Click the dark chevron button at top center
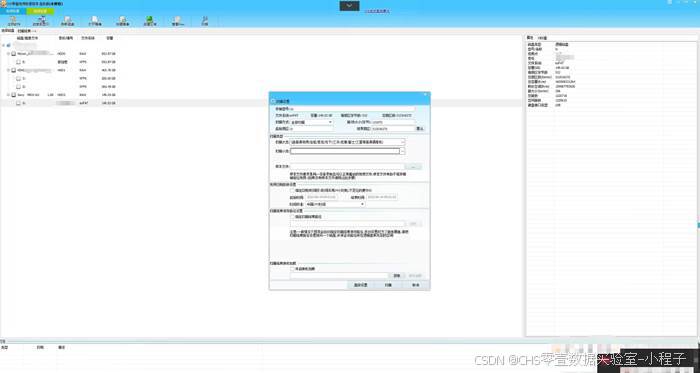Image resolution: width=700 pixels, height=373 pixels. [x=349, y=6]
